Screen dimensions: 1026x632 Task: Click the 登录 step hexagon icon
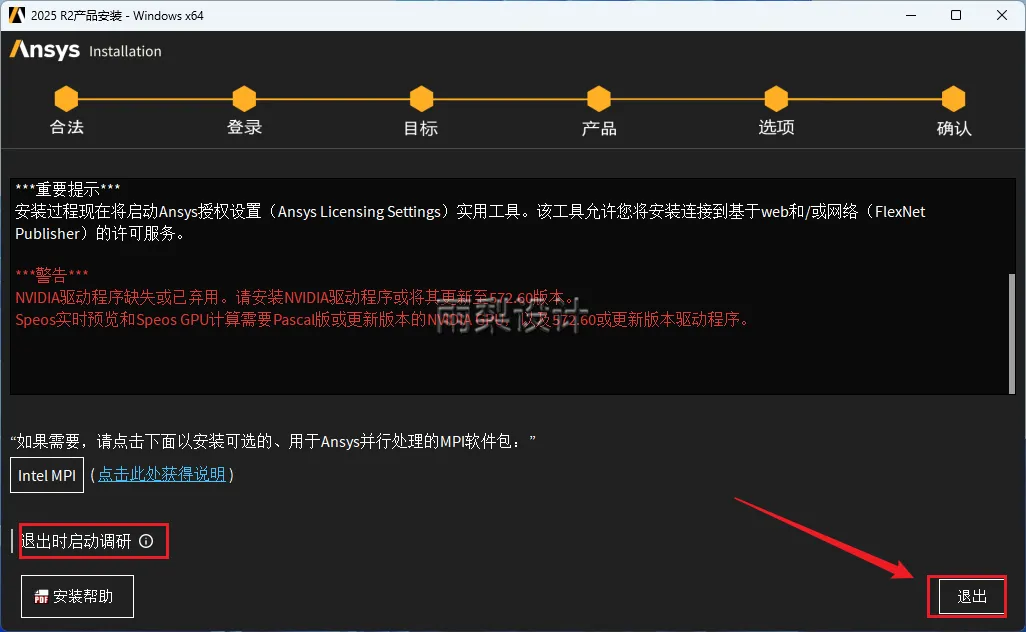pyautogui.click(x=244, y=99)
